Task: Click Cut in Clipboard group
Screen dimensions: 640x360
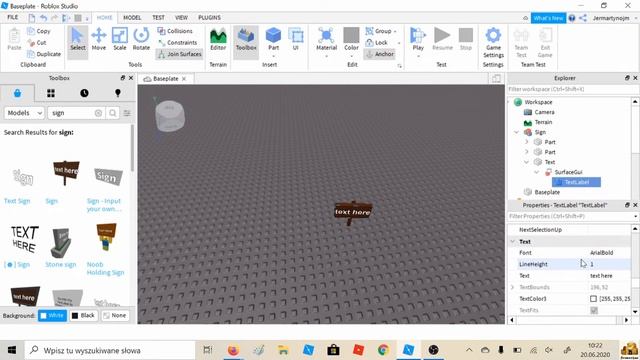Action: click(x=37, y=42)
